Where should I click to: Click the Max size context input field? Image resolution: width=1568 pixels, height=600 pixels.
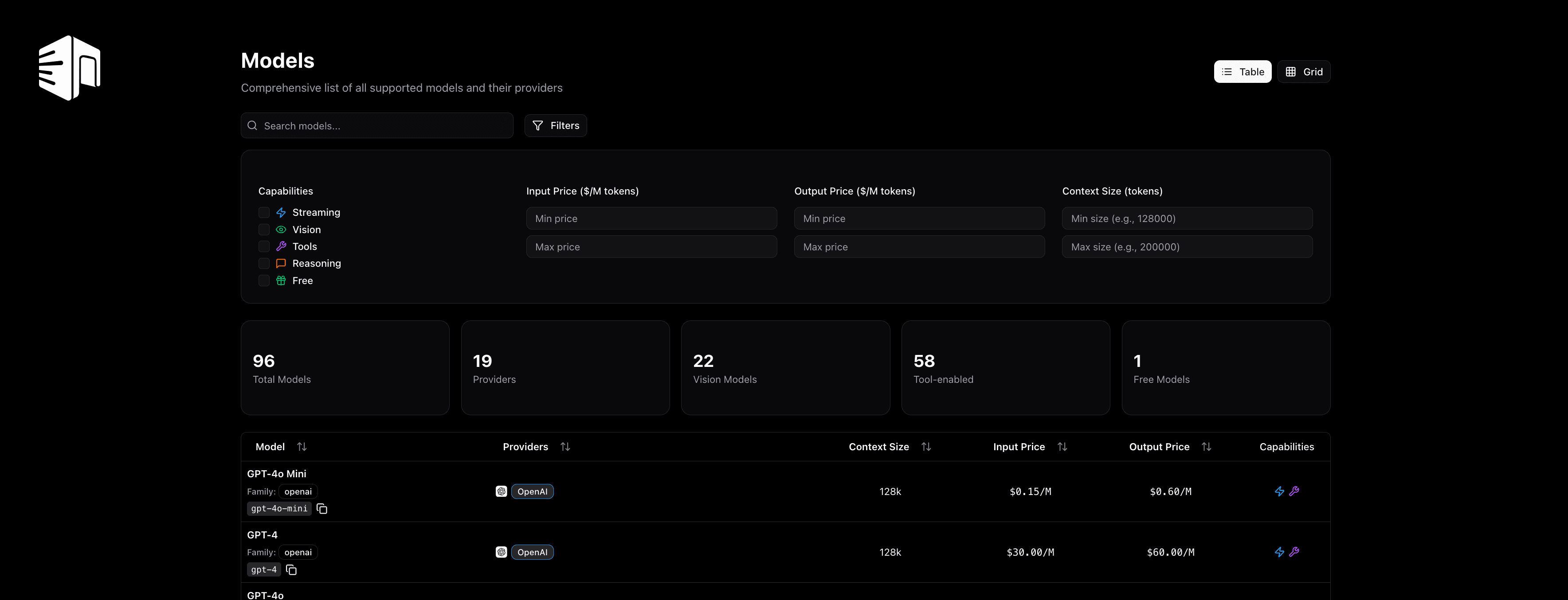click(1187, 246)
